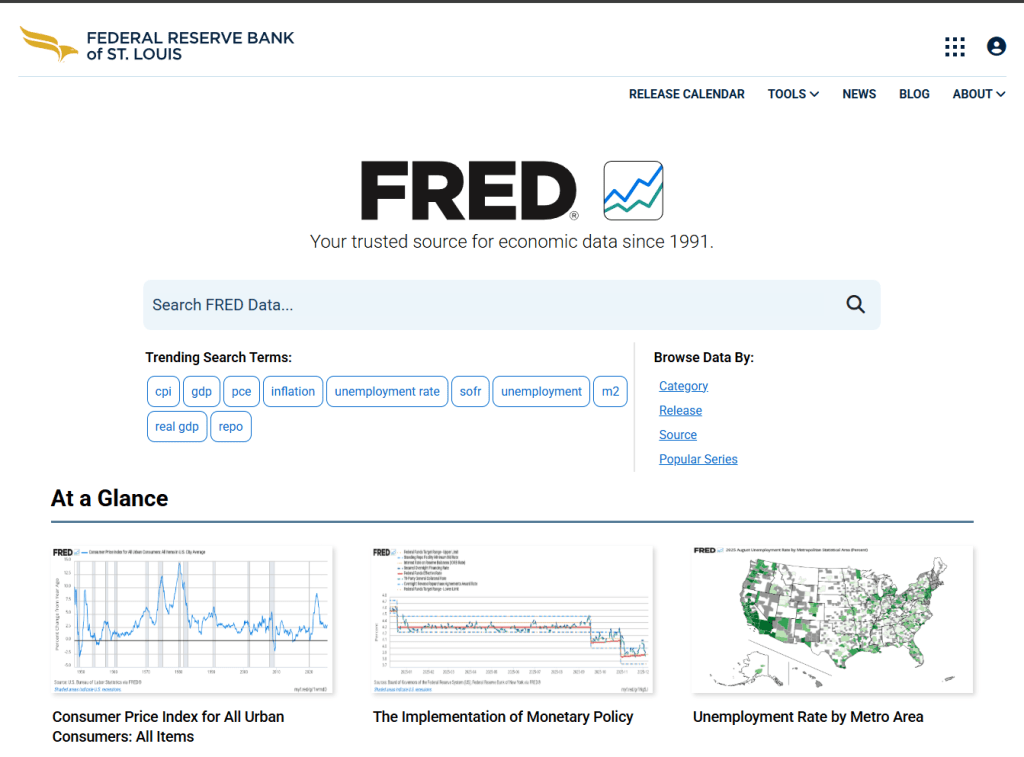Select the real gdp trending term

pos(177,427)
